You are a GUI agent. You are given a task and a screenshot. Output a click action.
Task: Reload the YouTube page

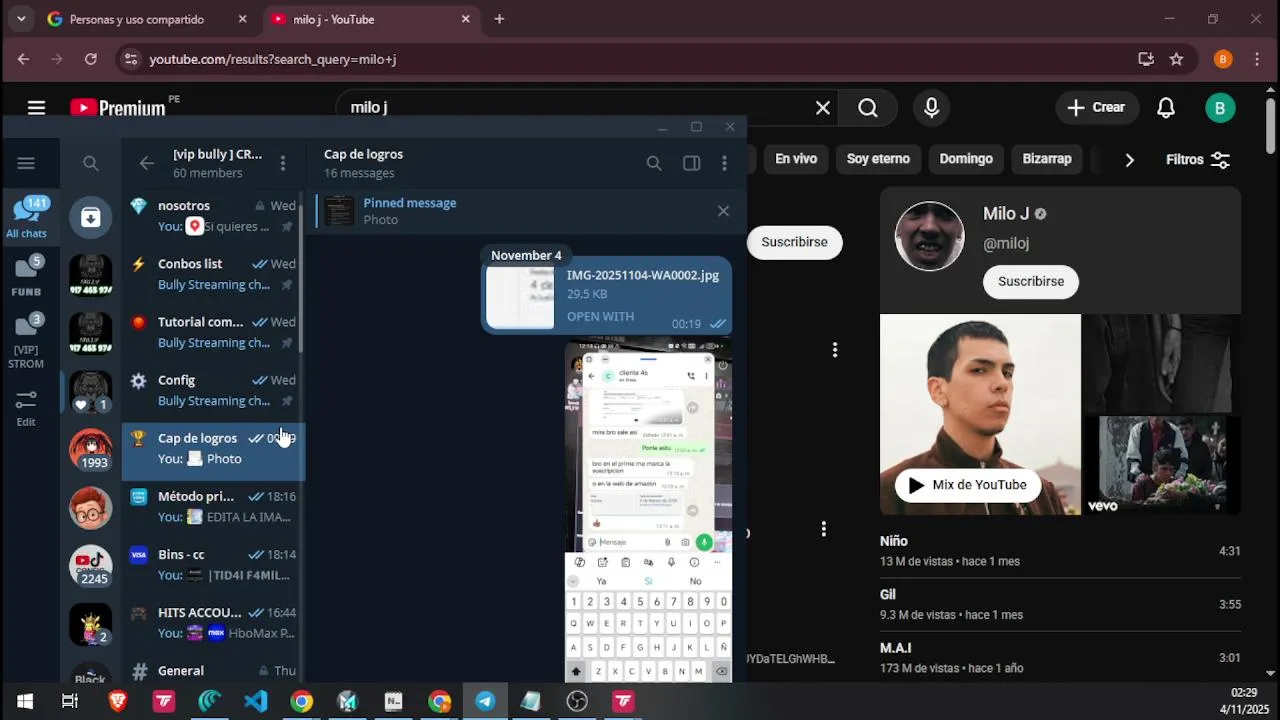point(90,59)
